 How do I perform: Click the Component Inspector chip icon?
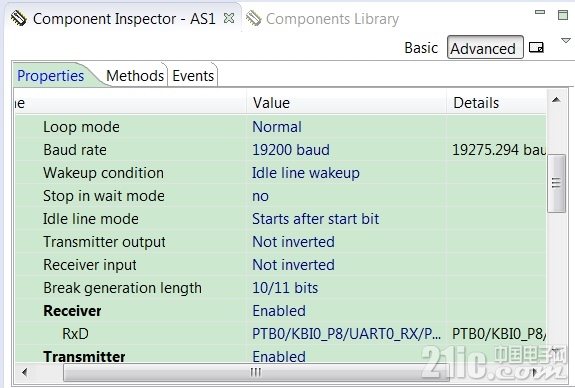19,18
